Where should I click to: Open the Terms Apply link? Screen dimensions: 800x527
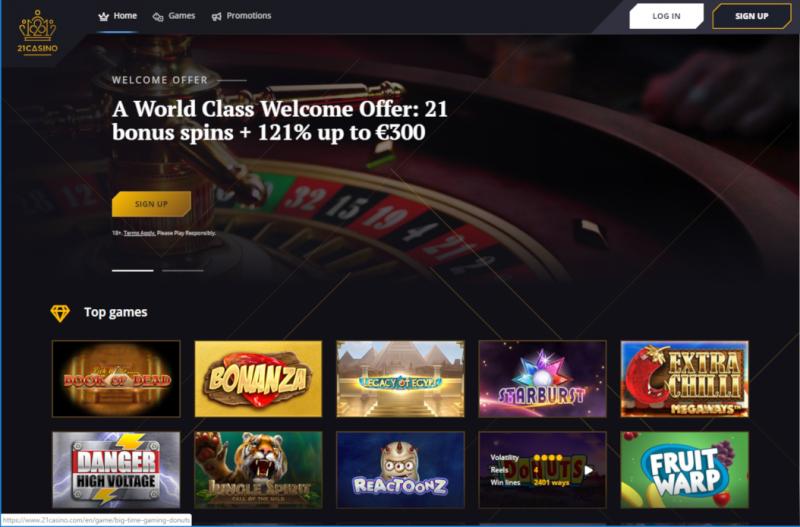(139, 233)
